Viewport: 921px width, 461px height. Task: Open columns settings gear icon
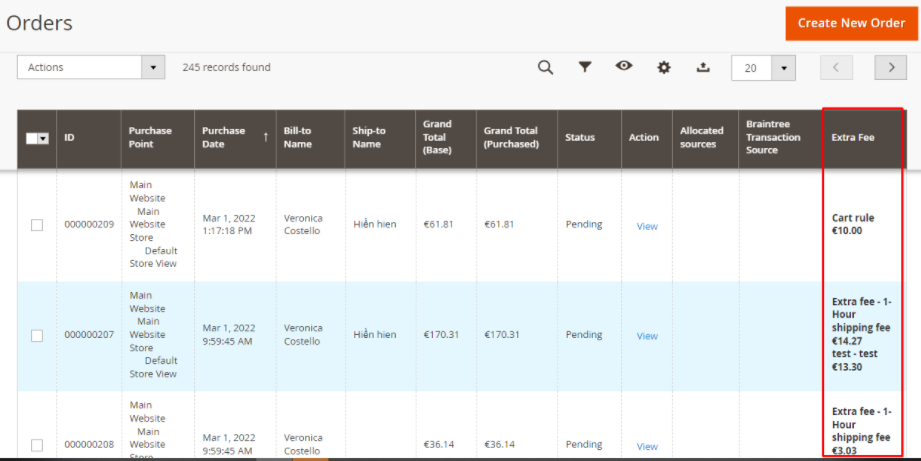coord(664,67)
